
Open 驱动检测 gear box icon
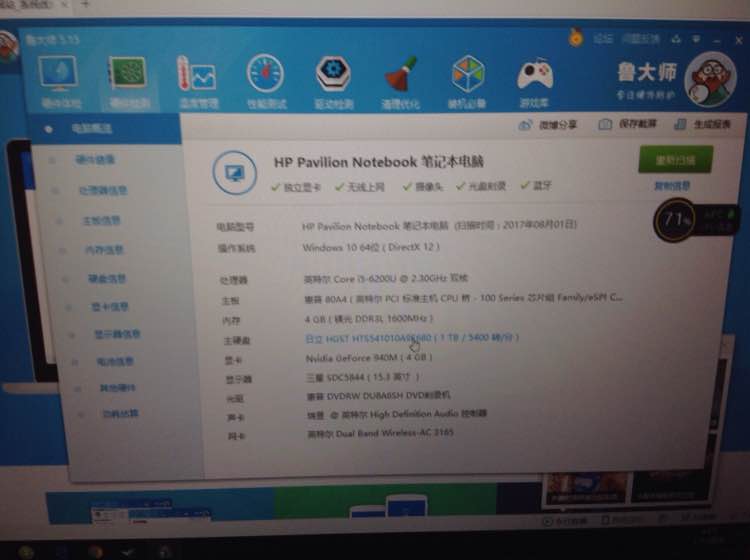(333, 73)
